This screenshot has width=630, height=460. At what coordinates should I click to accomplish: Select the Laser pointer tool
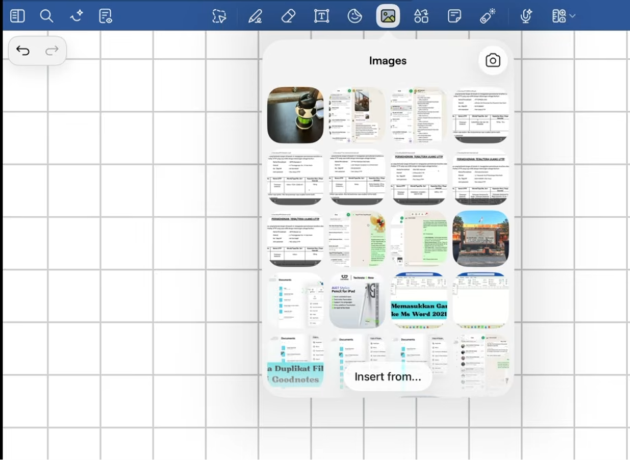[x=487, y=16]
